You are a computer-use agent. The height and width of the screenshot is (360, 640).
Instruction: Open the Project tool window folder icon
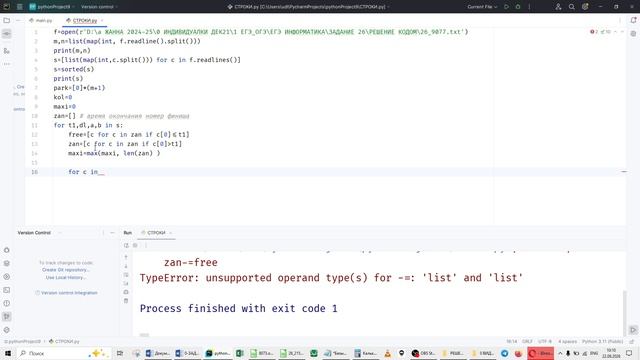coord(7,20)
